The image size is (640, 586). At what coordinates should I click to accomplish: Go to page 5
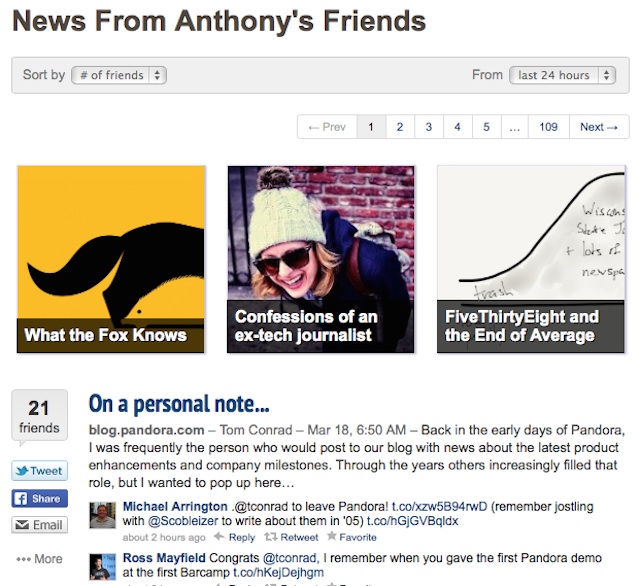(487, 127)
